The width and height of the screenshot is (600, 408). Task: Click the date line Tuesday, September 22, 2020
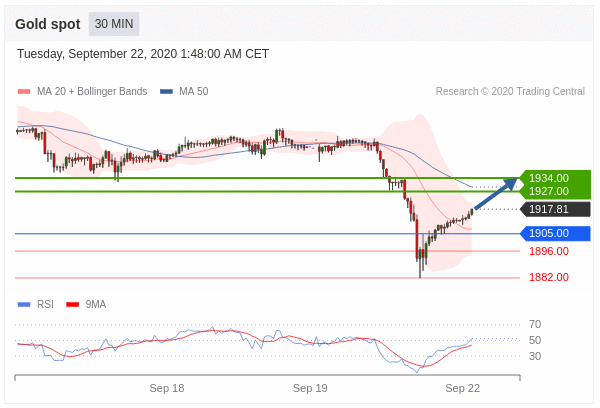coord(143,54)
